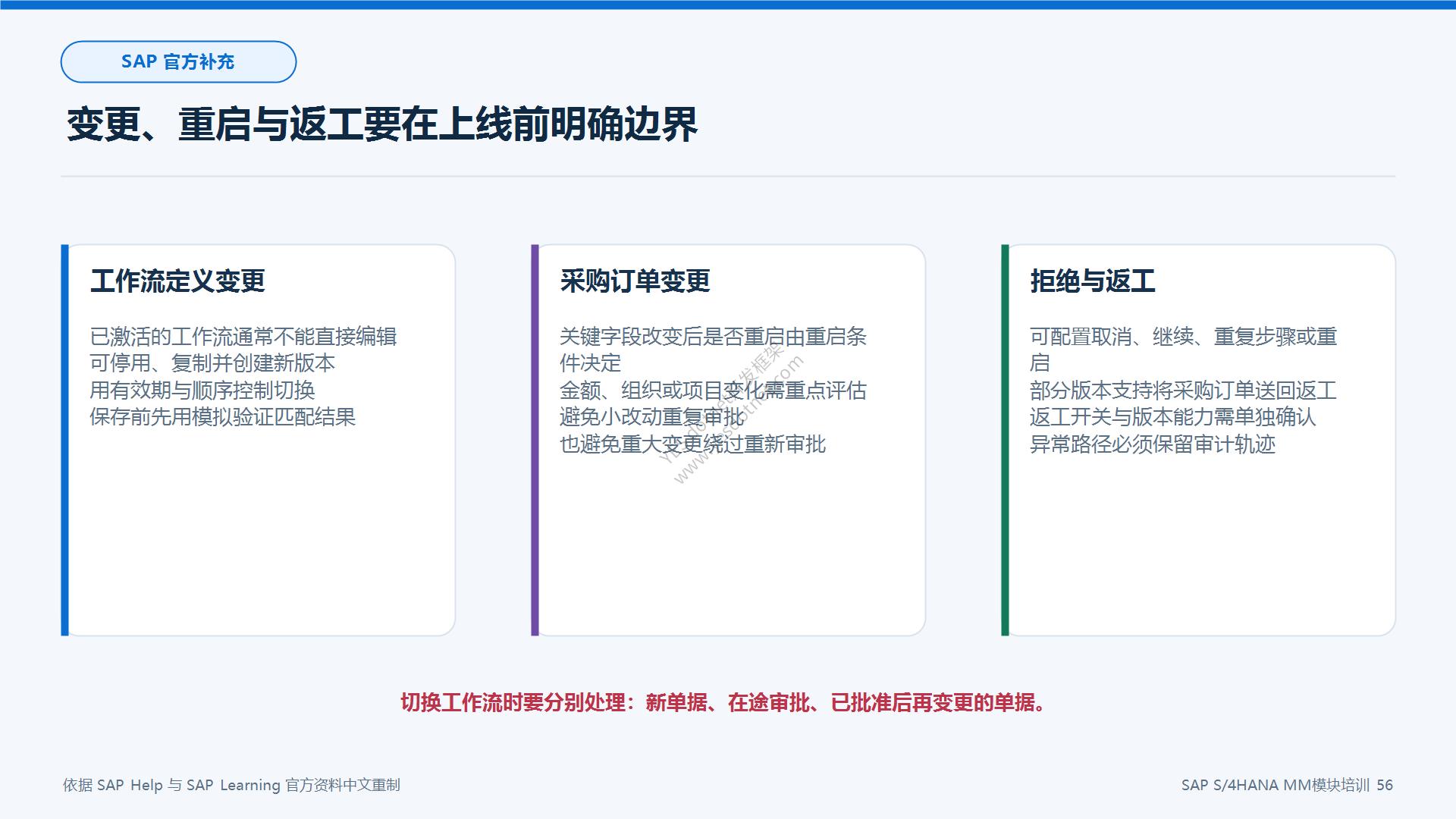The width and height of the screenshot is (1456, 819).
Task: Select the line 已激活的工作流通常不能直接编辑
Action: coord(243,337)
